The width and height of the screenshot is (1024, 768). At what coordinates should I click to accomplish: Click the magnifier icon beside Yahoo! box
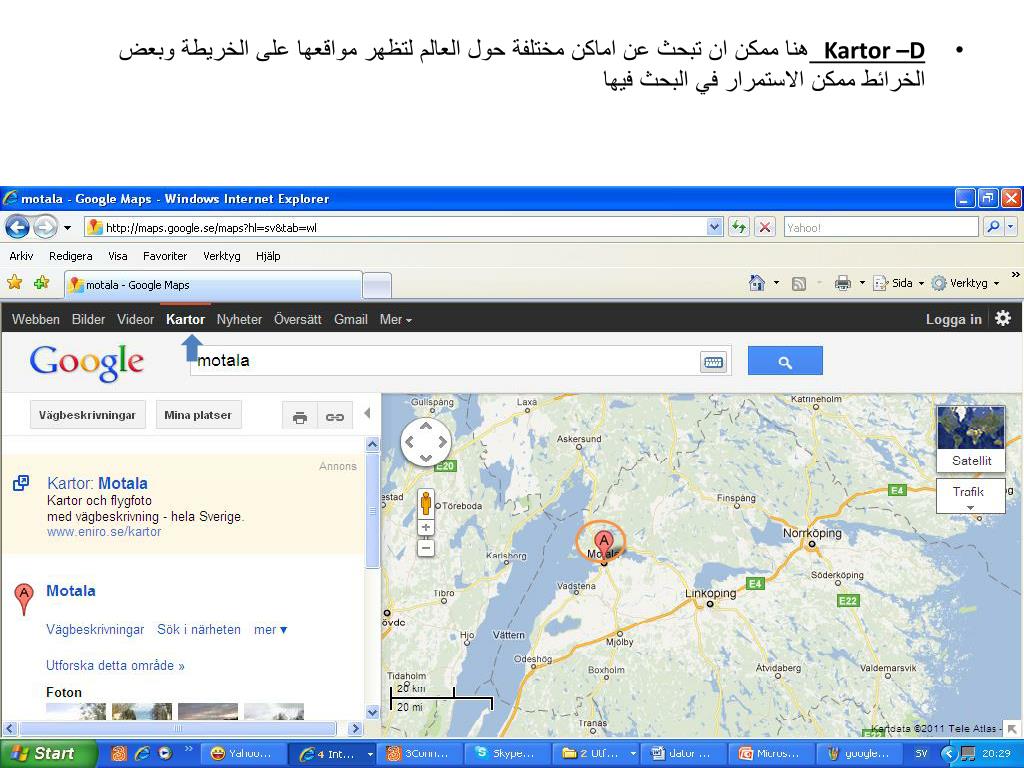point(993,227)
